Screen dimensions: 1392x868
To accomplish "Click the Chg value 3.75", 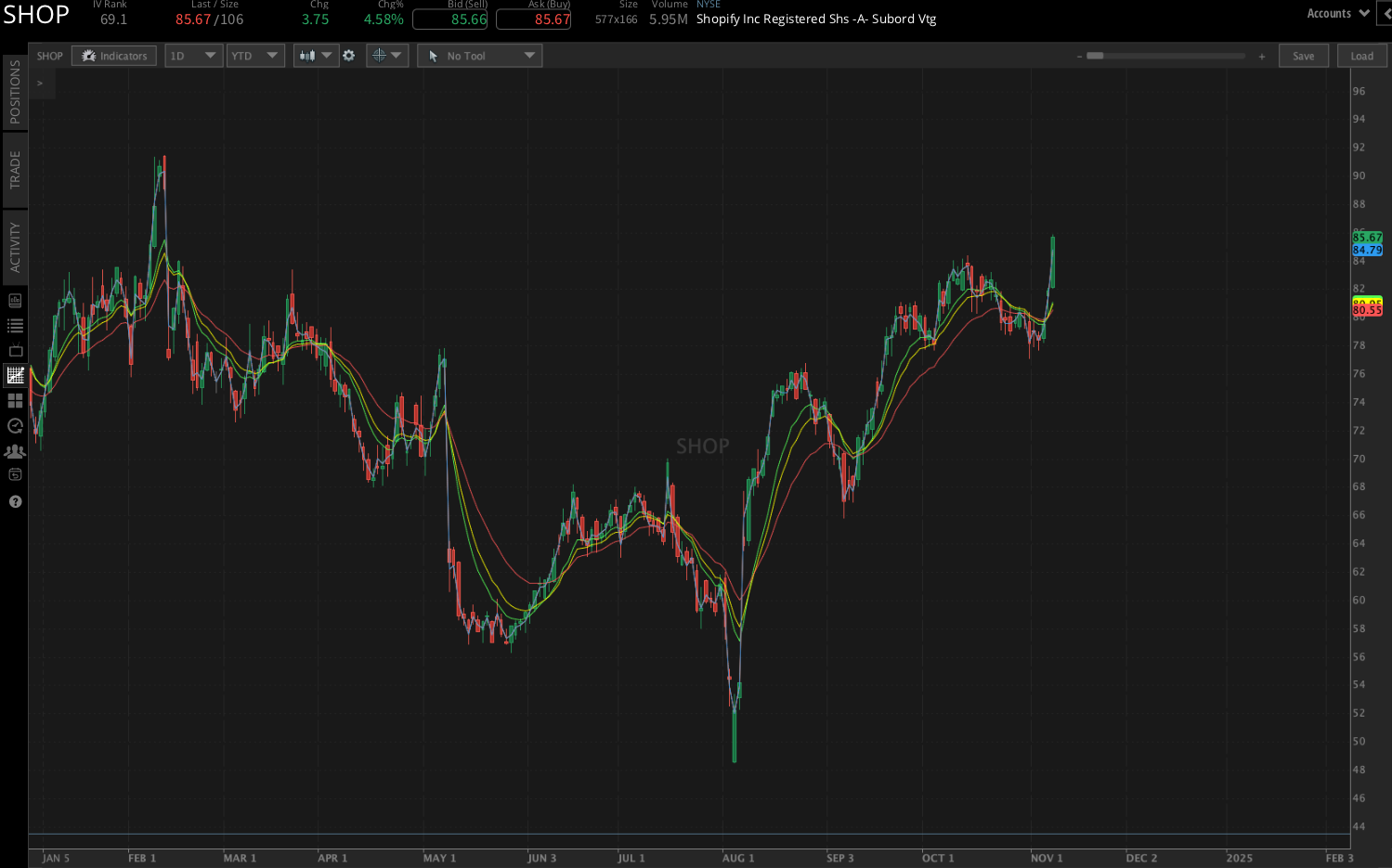I will tap(316, 19).
